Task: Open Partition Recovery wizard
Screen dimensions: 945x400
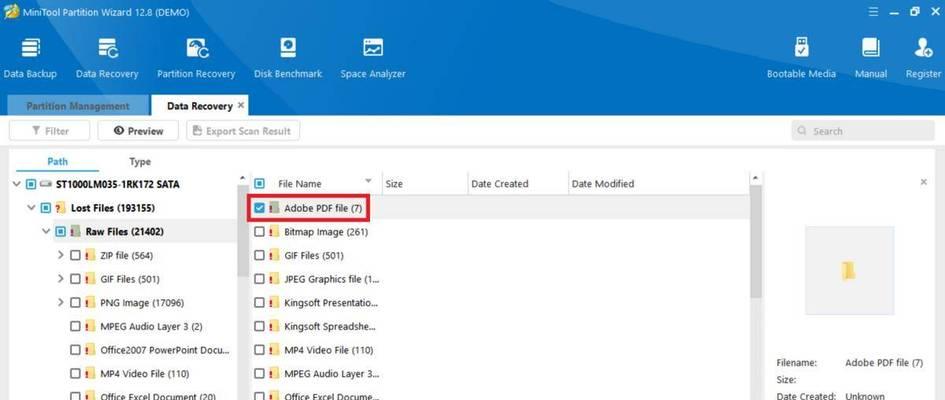Action: coord(196,58)
